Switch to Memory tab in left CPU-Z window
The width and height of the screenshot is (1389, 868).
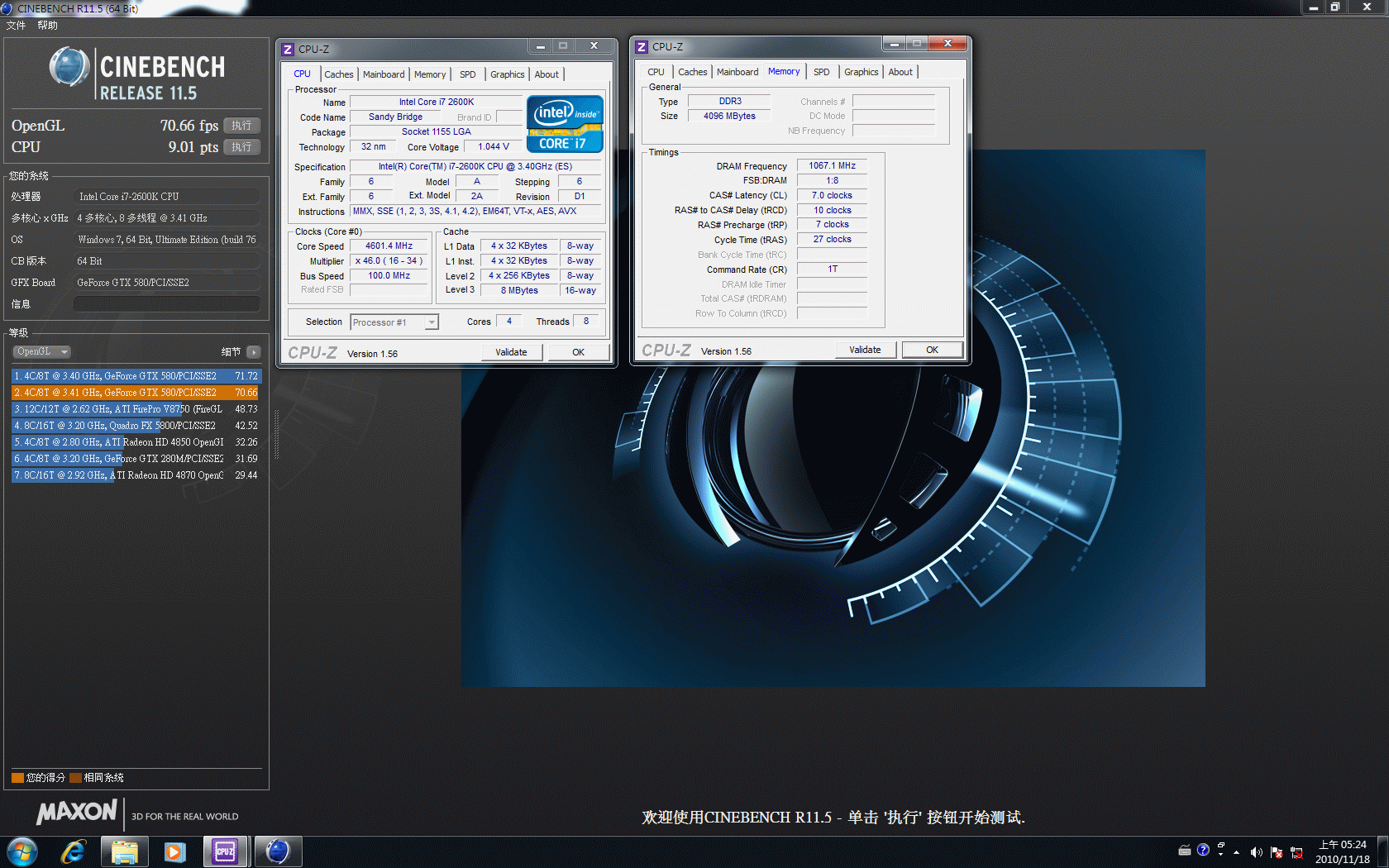430,74
